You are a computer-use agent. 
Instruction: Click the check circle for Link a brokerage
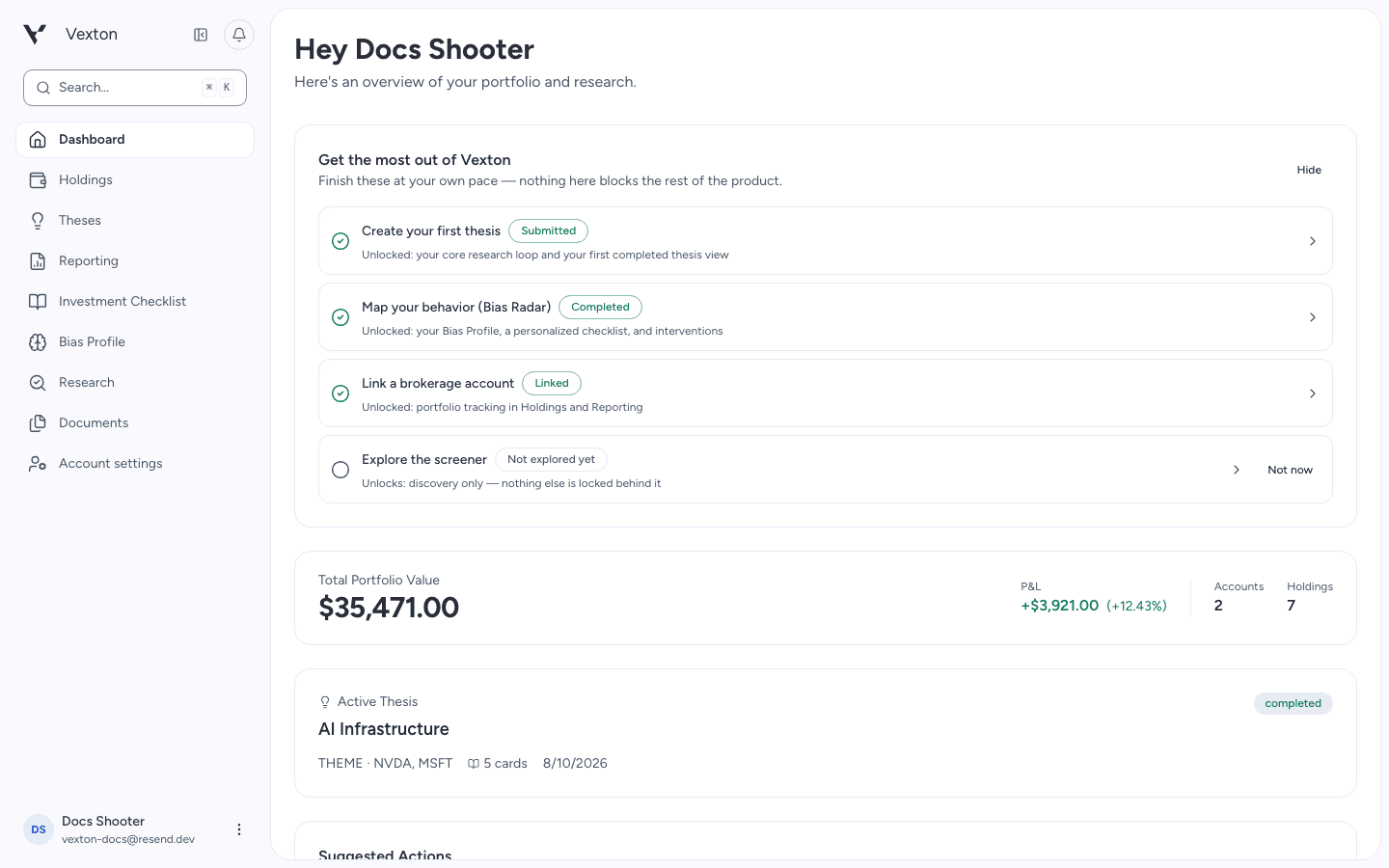click(x=340, y=393)
